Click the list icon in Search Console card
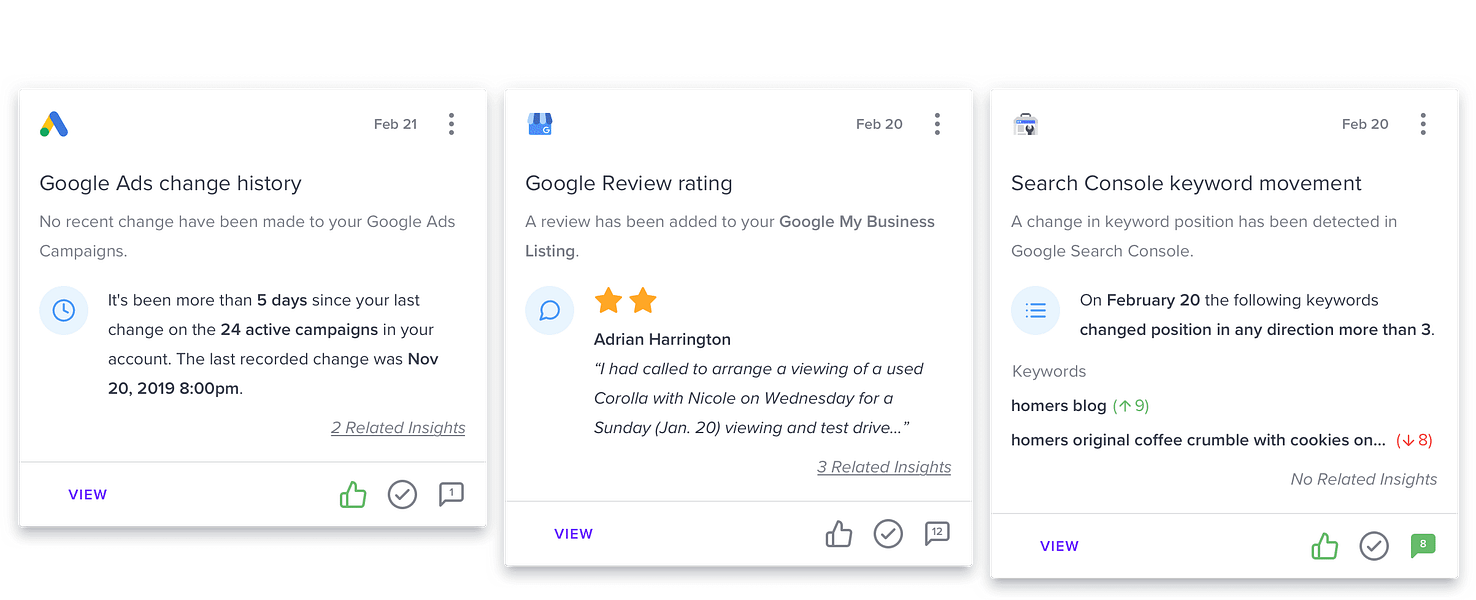The image size is (1476, 600). pyautogui.click(x=1035, y=310)
